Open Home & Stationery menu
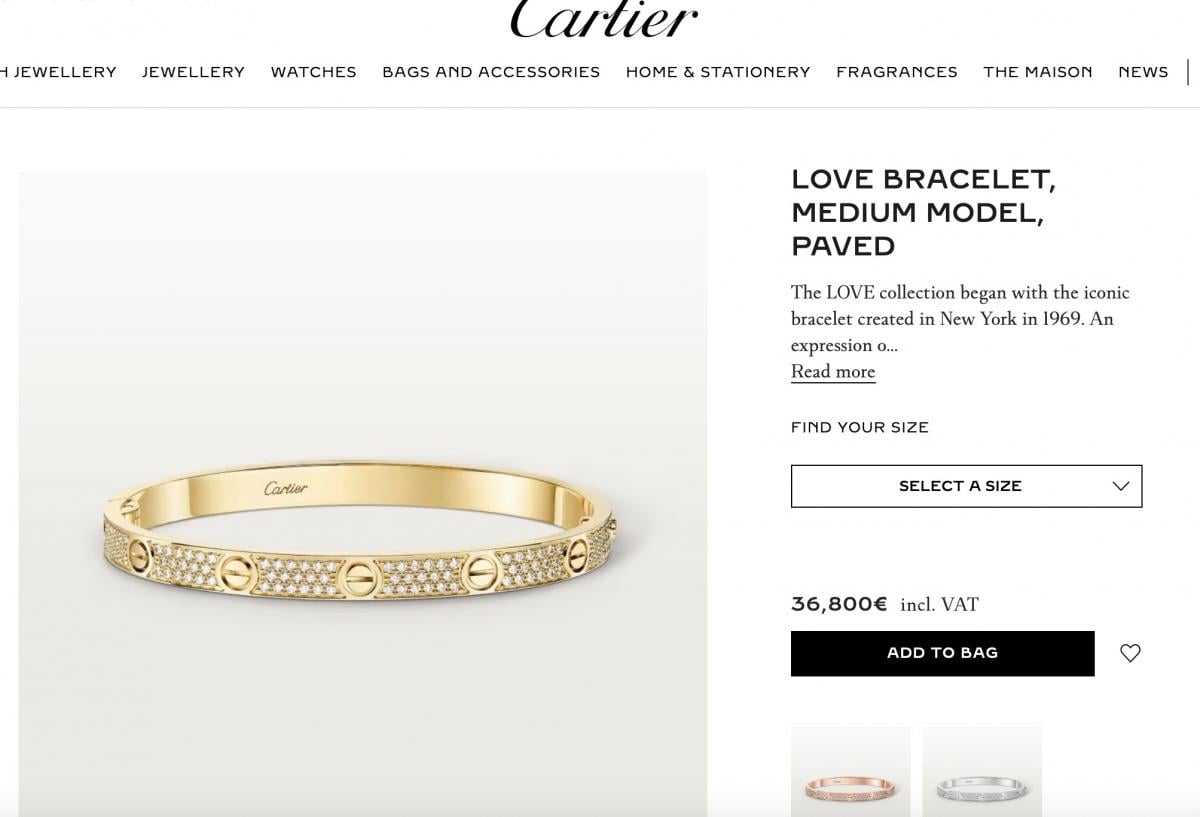This screenshot has width=1200, height=817. pos(718,72)
